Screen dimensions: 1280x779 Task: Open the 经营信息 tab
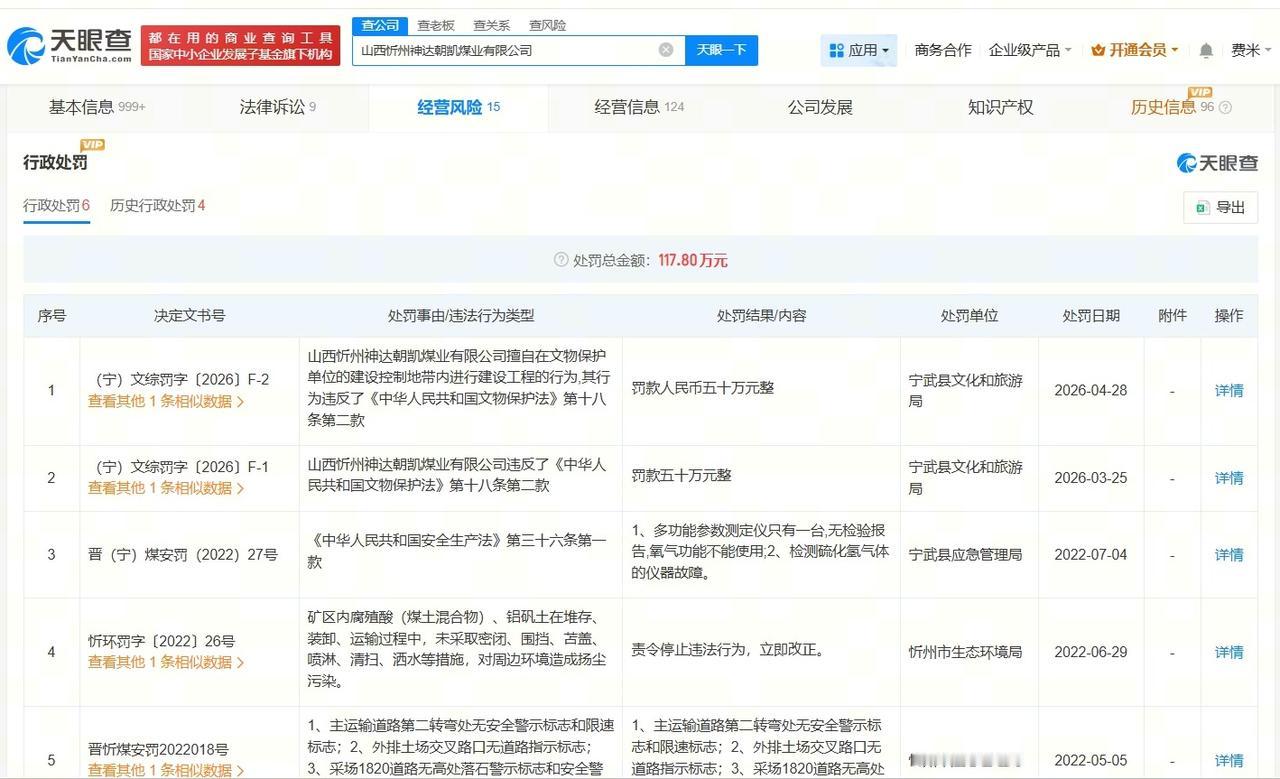[x=639, y=107]
